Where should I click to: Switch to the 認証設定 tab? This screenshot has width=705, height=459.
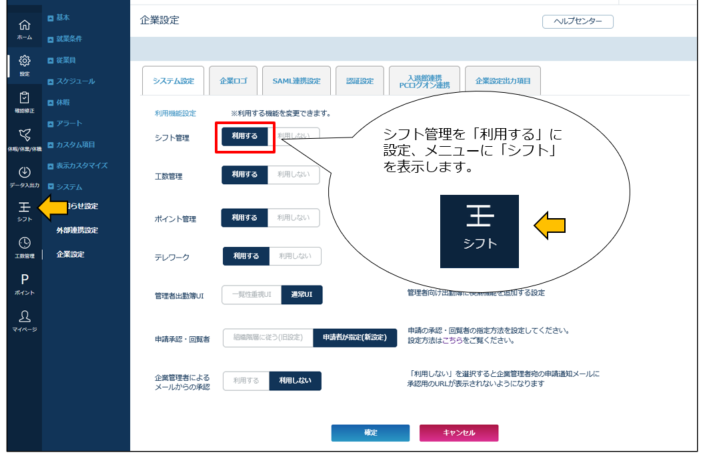[360, 81]
